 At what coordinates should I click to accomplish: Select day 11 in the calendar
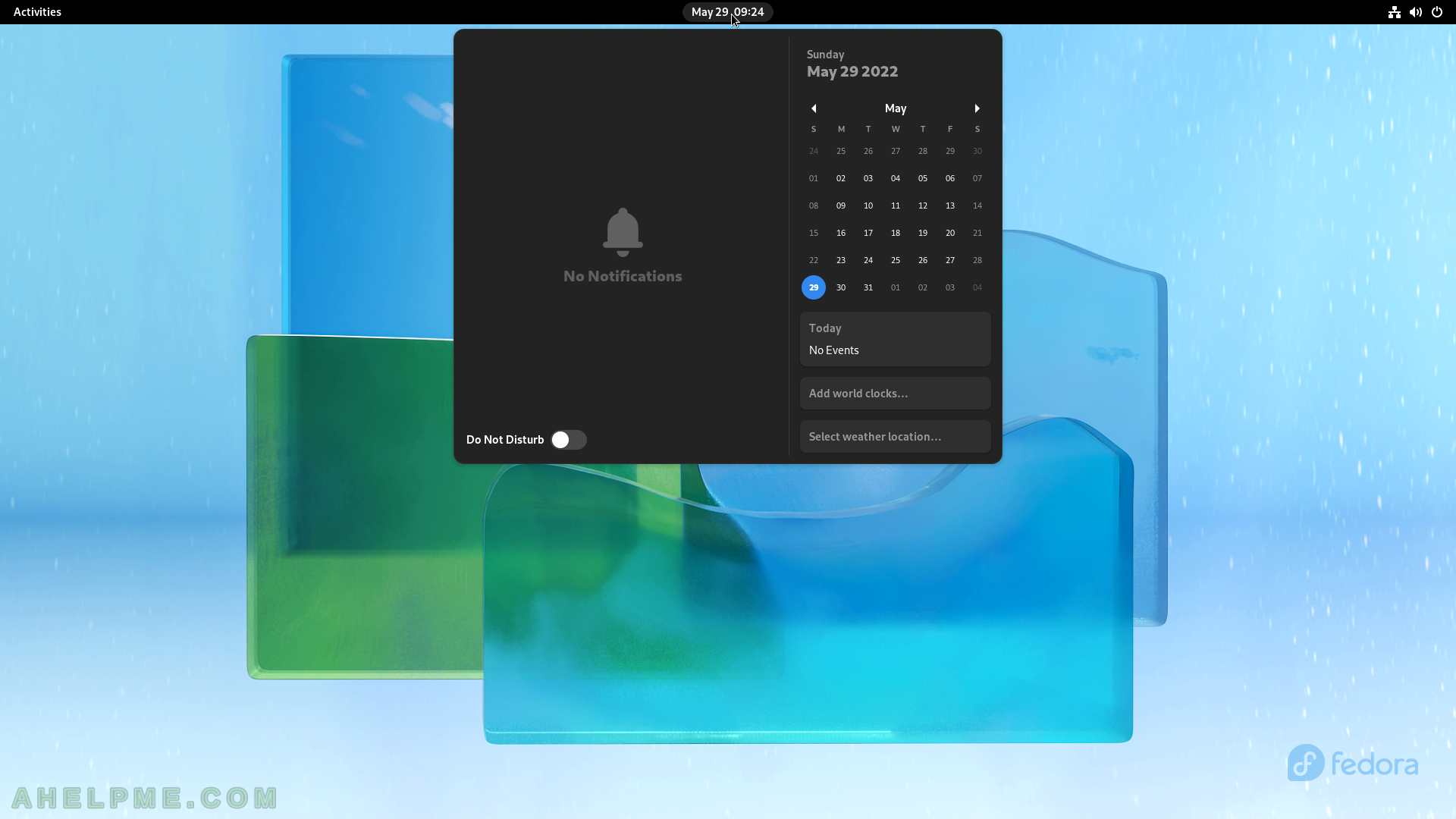[896, 206]
